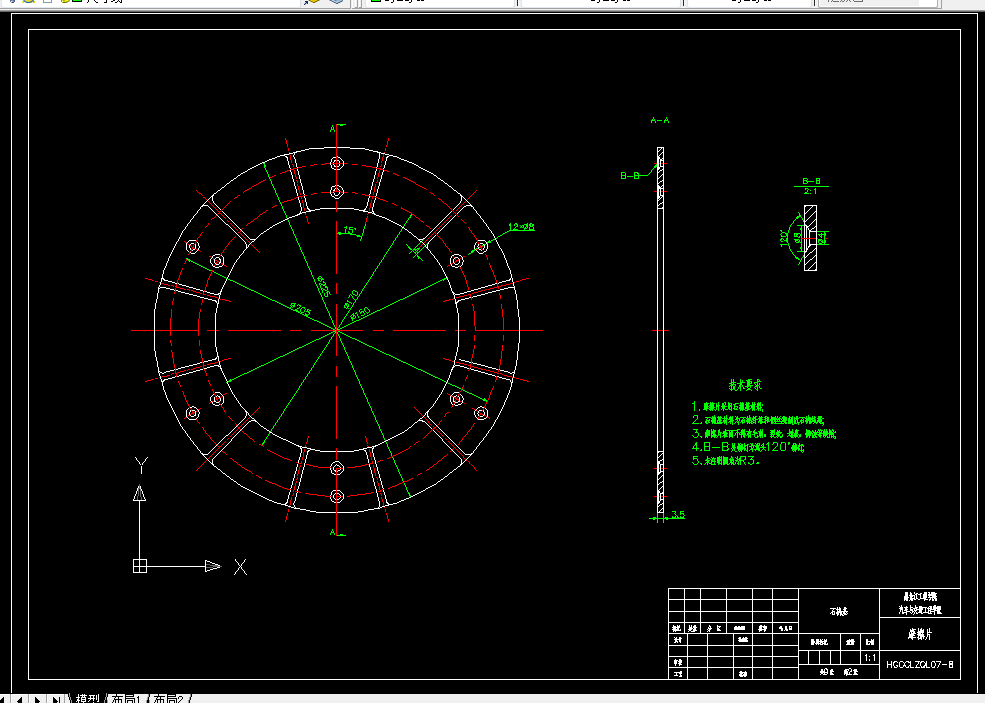Select technical note 4 mentioning B-B 120°
The height and width of the screenshot is (703, 985).
pos(748,447)
